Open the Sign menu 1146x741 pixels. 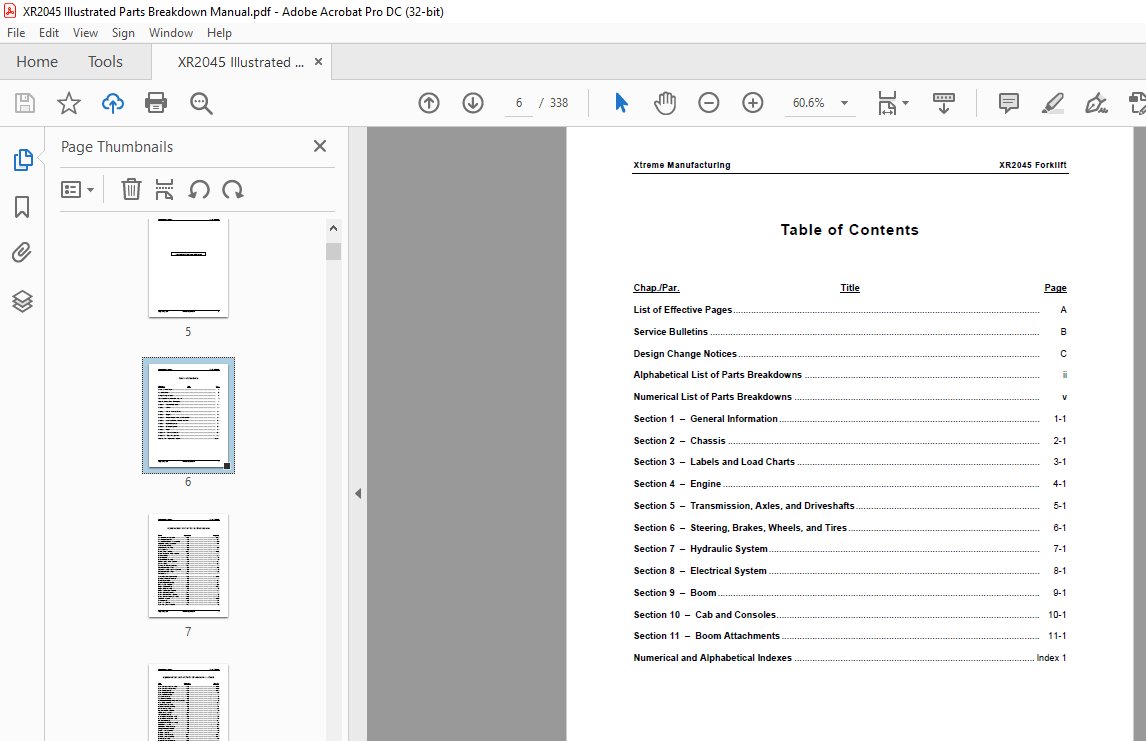(123, 33)
